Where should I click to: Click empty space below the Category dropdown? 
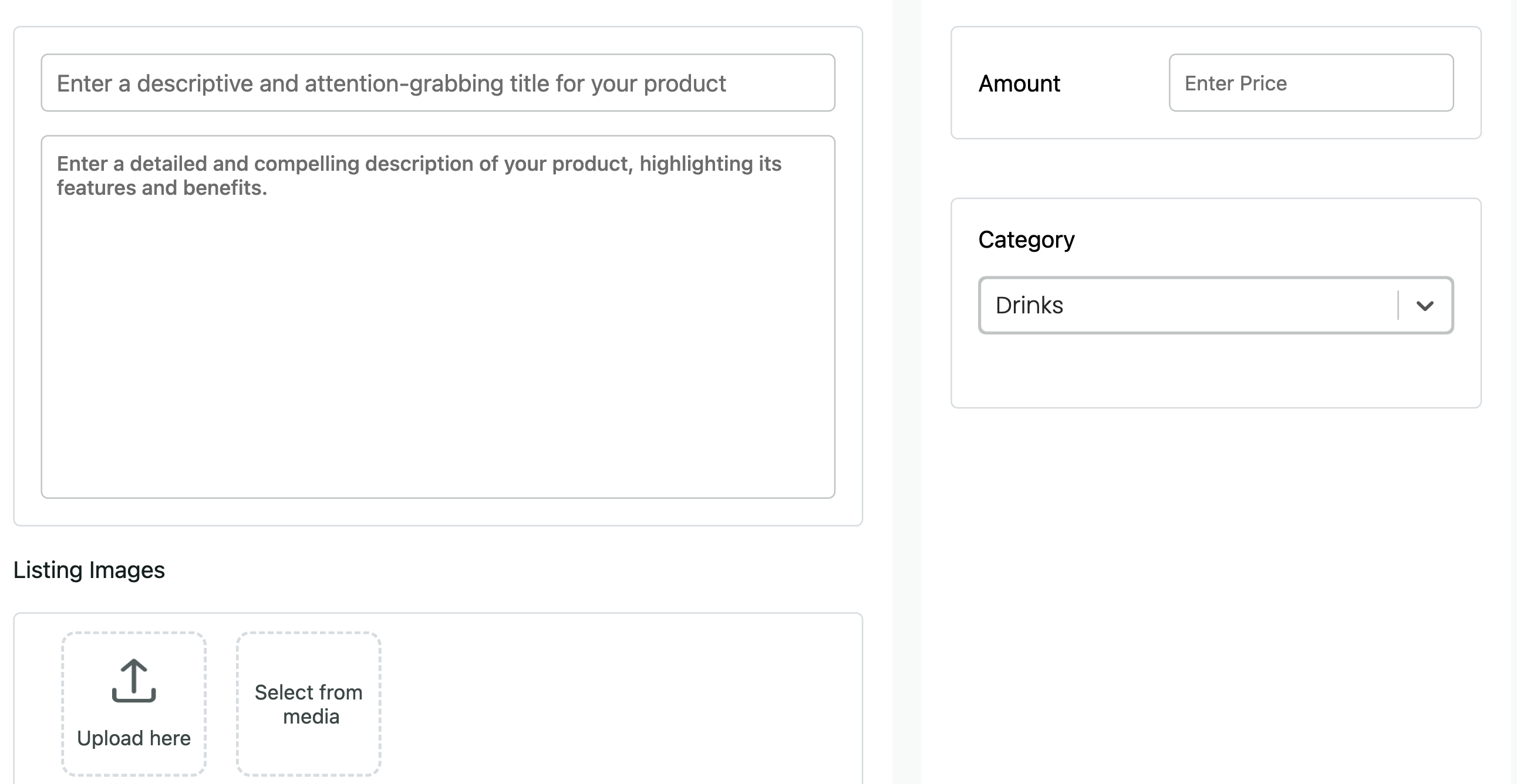[x=1215, y=371]
